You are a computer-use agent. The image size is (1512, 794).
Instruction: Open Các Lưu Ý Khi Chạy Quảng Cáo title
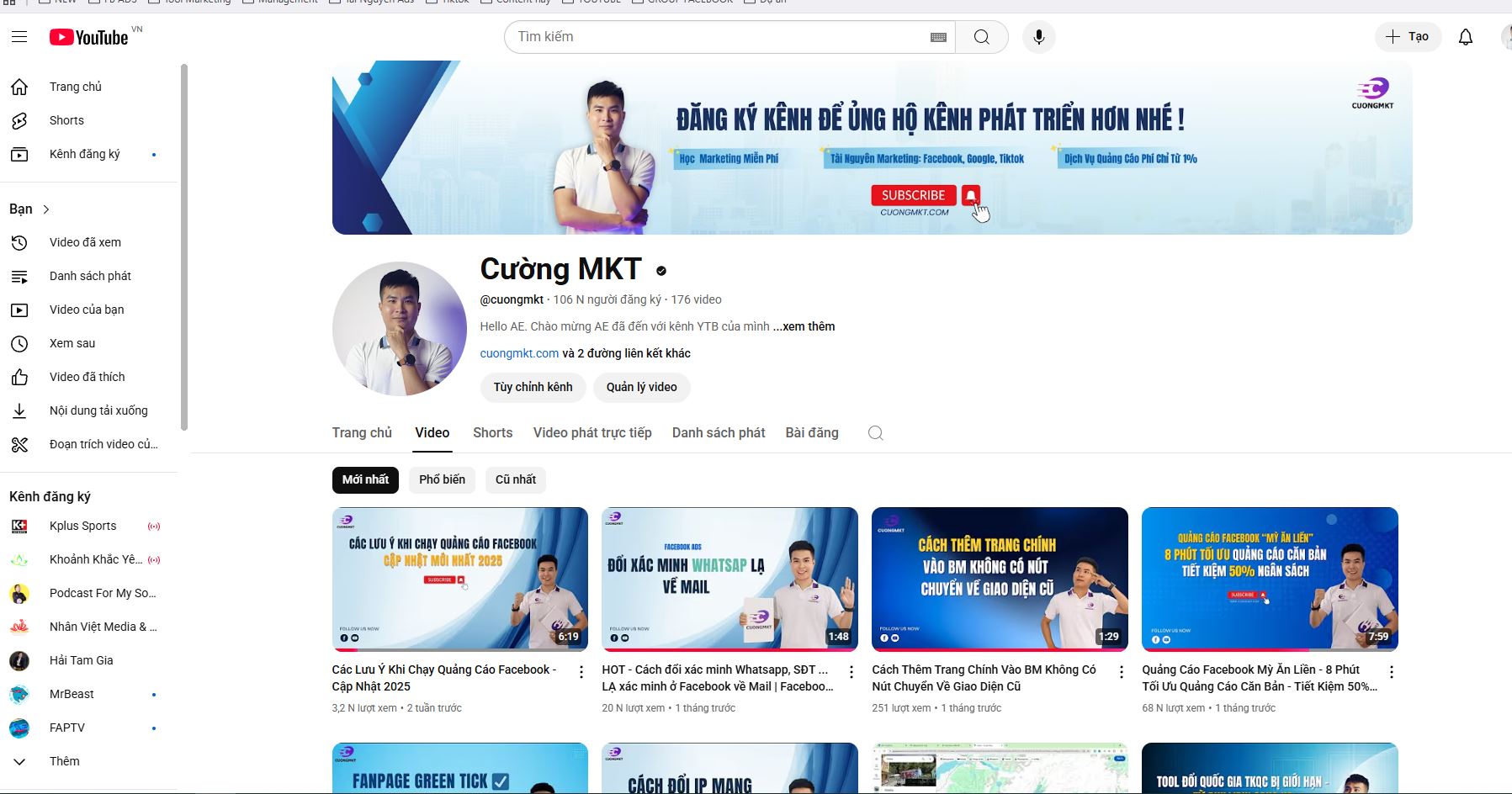point(443,678)
